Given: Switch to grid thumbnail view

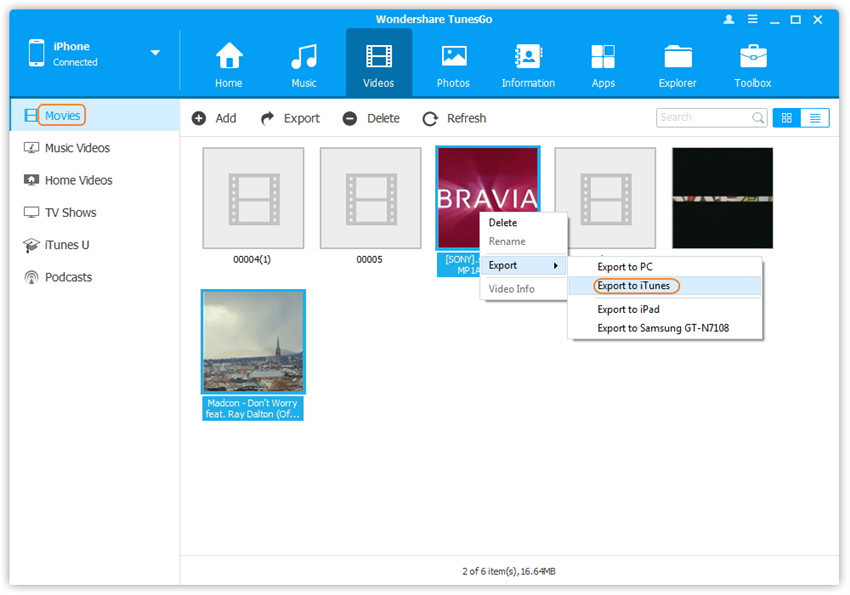Looking at the screenshot, I should pyautogui.click(x=786, y=118).
